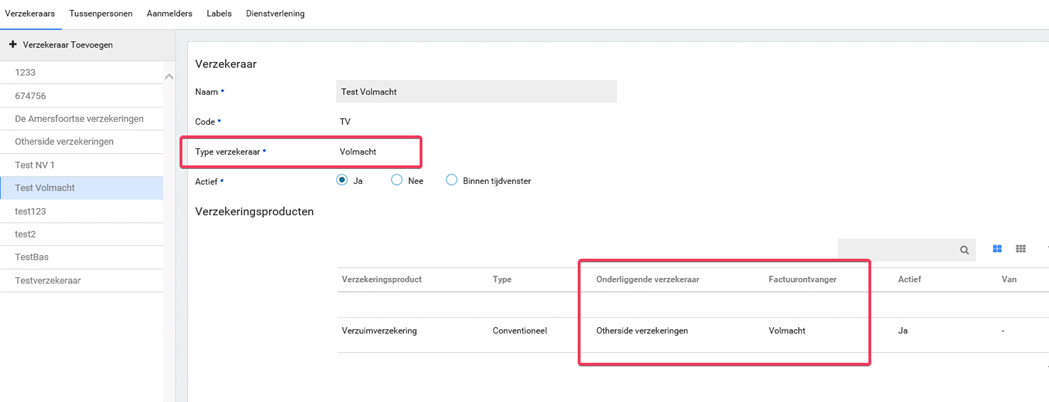The height and width of the screenshot is (402, 1049).
Task: Go to the Dienstverlening tab
Action: (x=275, y=14)
